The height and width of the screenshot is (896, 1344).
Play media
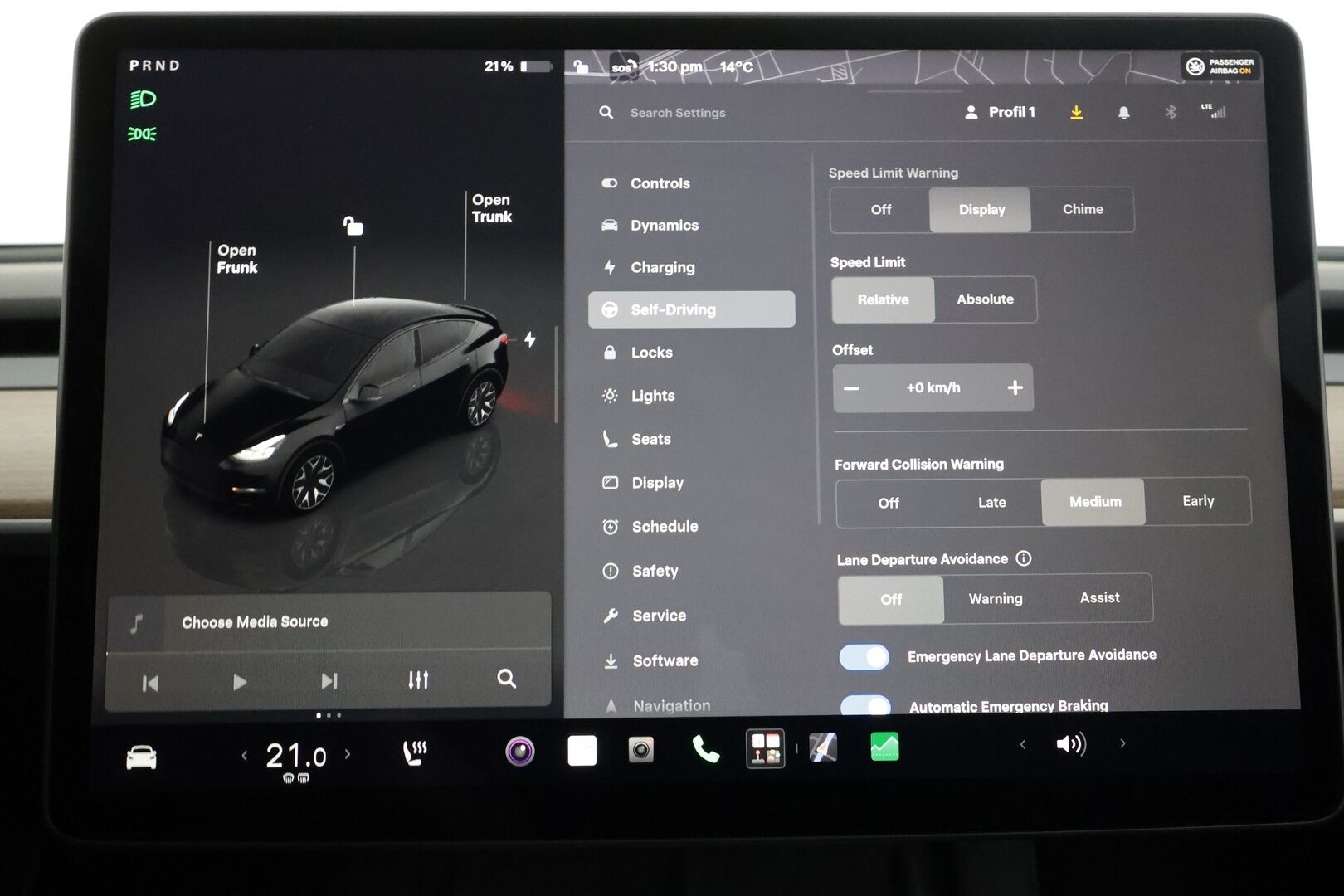(240, 682)
